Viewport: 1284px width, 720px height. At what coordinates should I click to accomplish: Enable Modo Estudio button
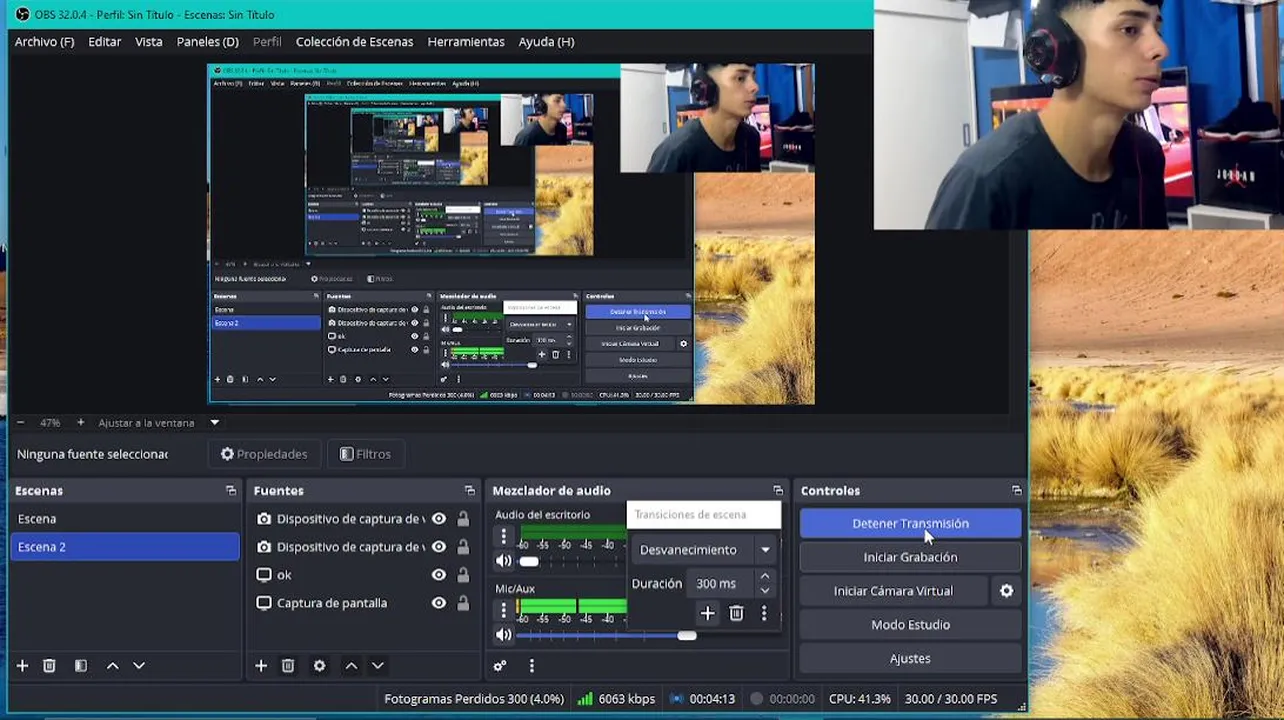[x=910, y=625]
